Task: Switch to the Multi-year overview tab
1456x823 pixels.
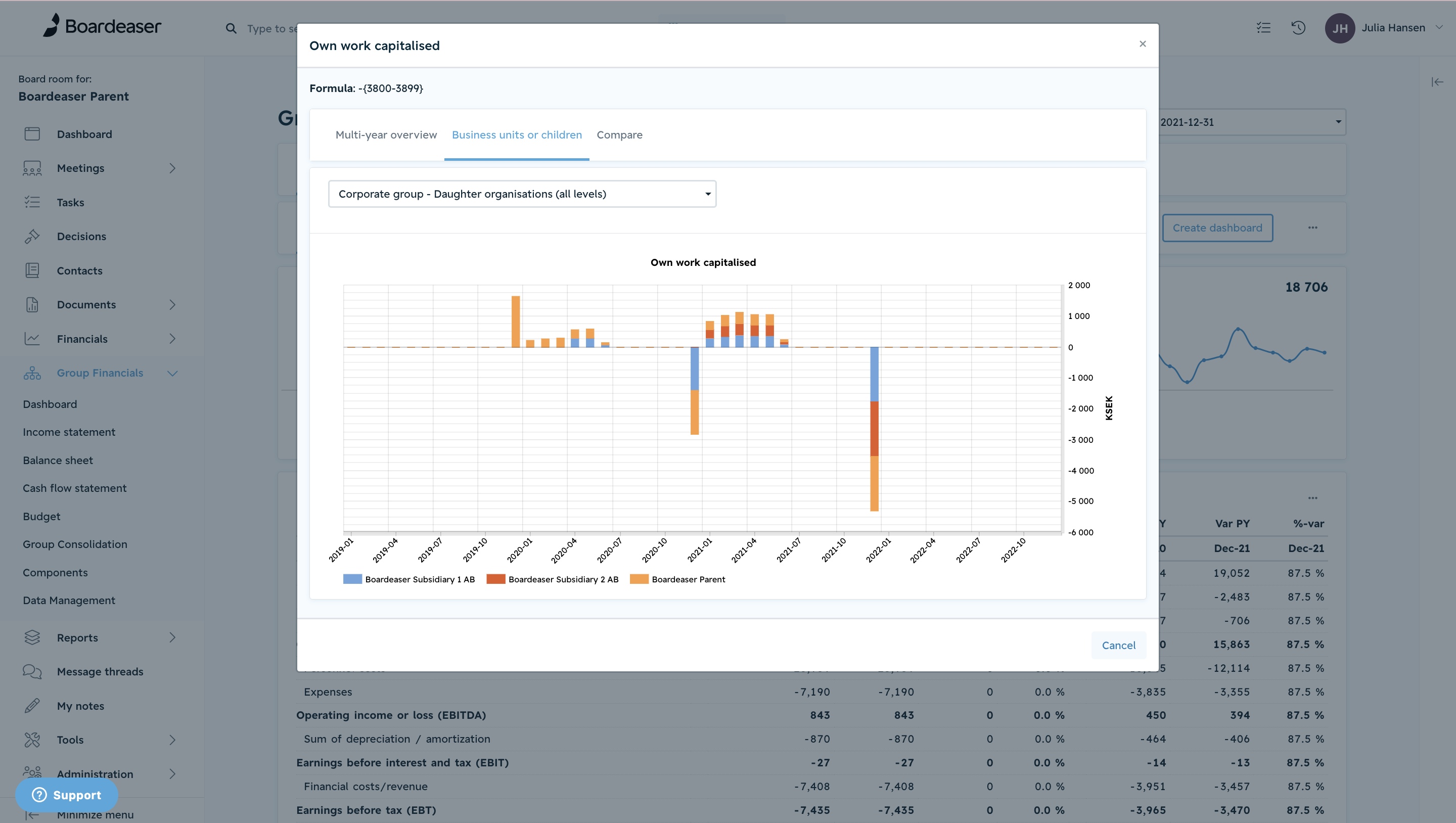Action: pyautogui.click(x=386, y=134)
